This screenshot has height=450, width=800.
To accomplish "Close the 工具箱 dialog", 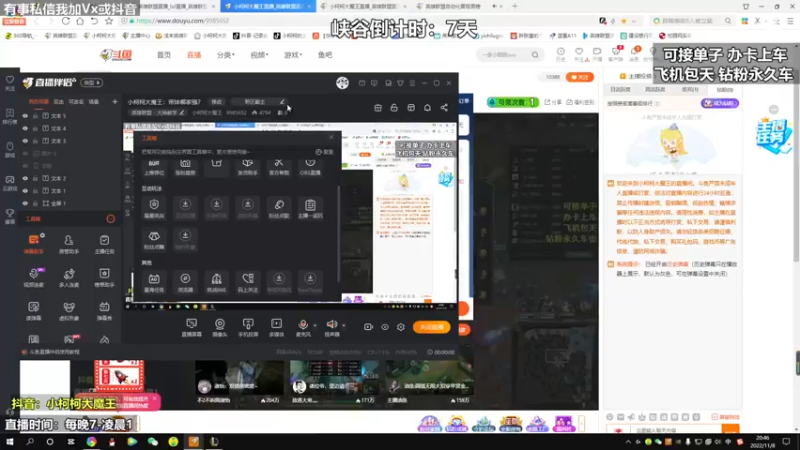I will [331, 138].
